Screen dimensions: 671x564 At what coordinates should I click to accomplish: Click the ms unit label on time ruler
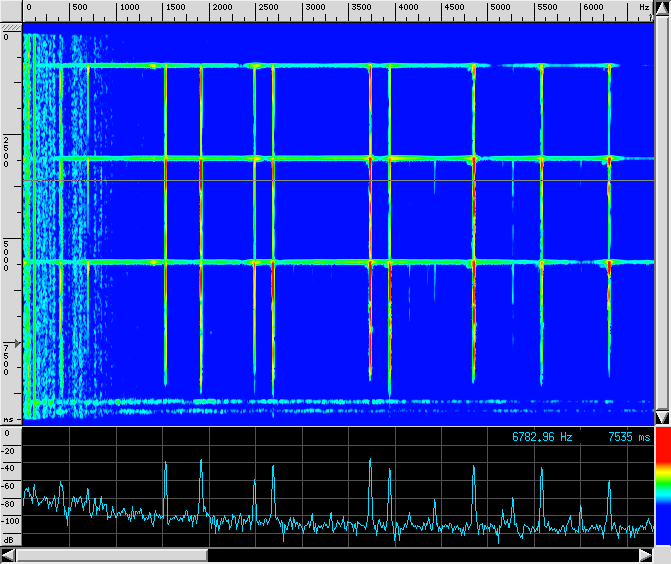[8, 420]
